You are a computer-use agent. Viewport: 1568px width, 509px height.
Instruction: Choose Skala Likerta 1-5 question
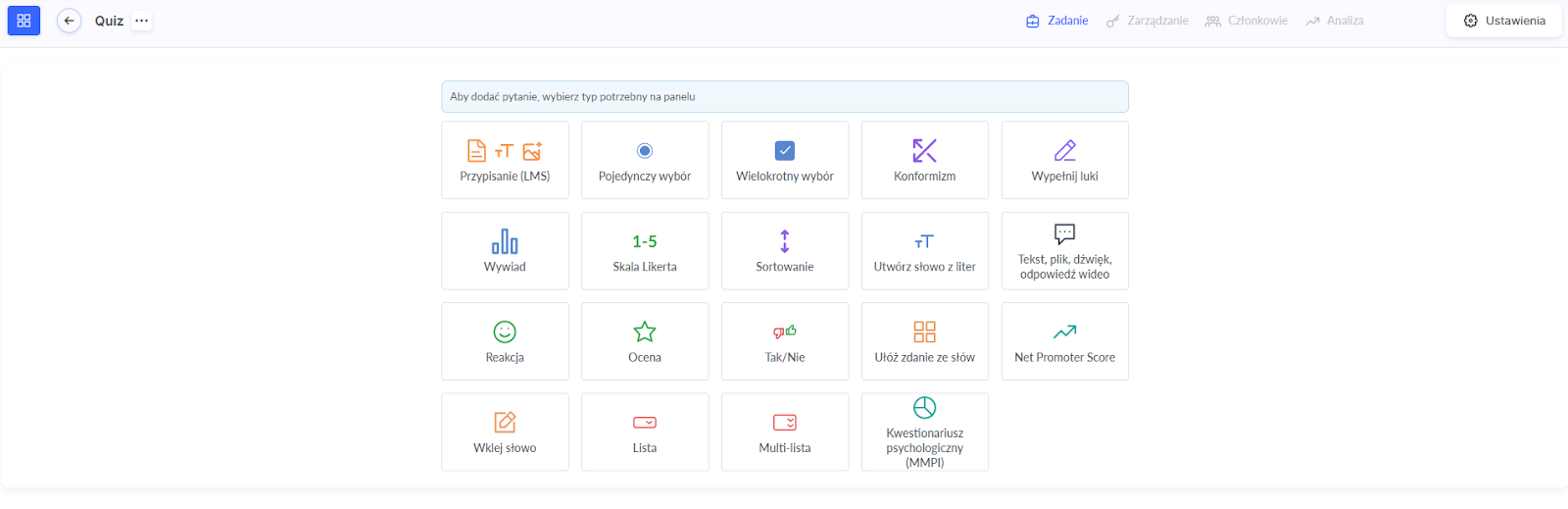point(645,251)
